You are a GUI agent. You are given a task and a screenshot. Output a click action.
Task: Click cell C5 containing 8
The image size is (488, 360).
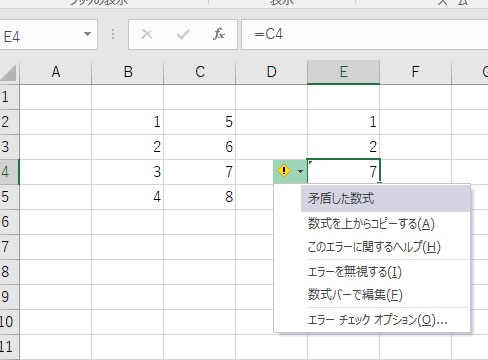pos(200,197)
